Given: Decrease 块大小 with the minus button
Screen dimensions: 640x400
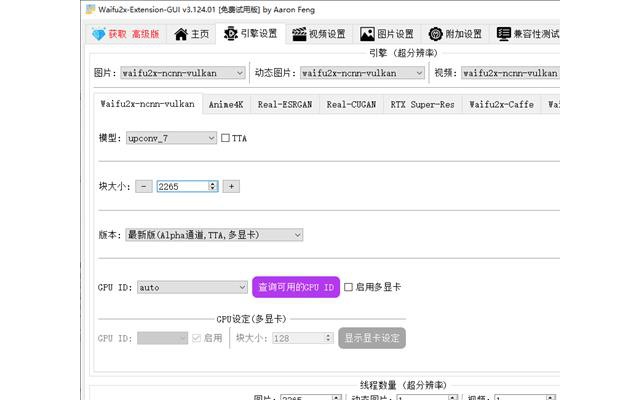Looking at the screenshot, I should click(144, 187).
